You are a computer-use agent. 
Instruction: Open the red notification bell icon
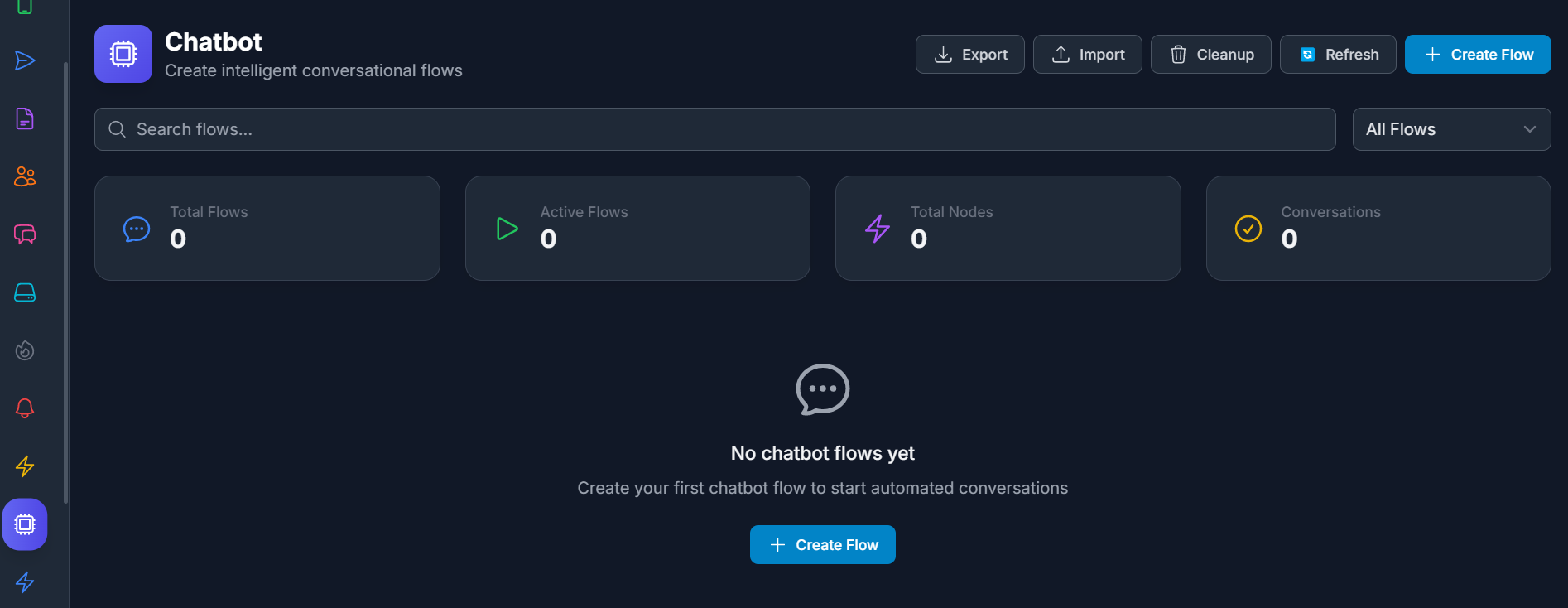[25, 408]
